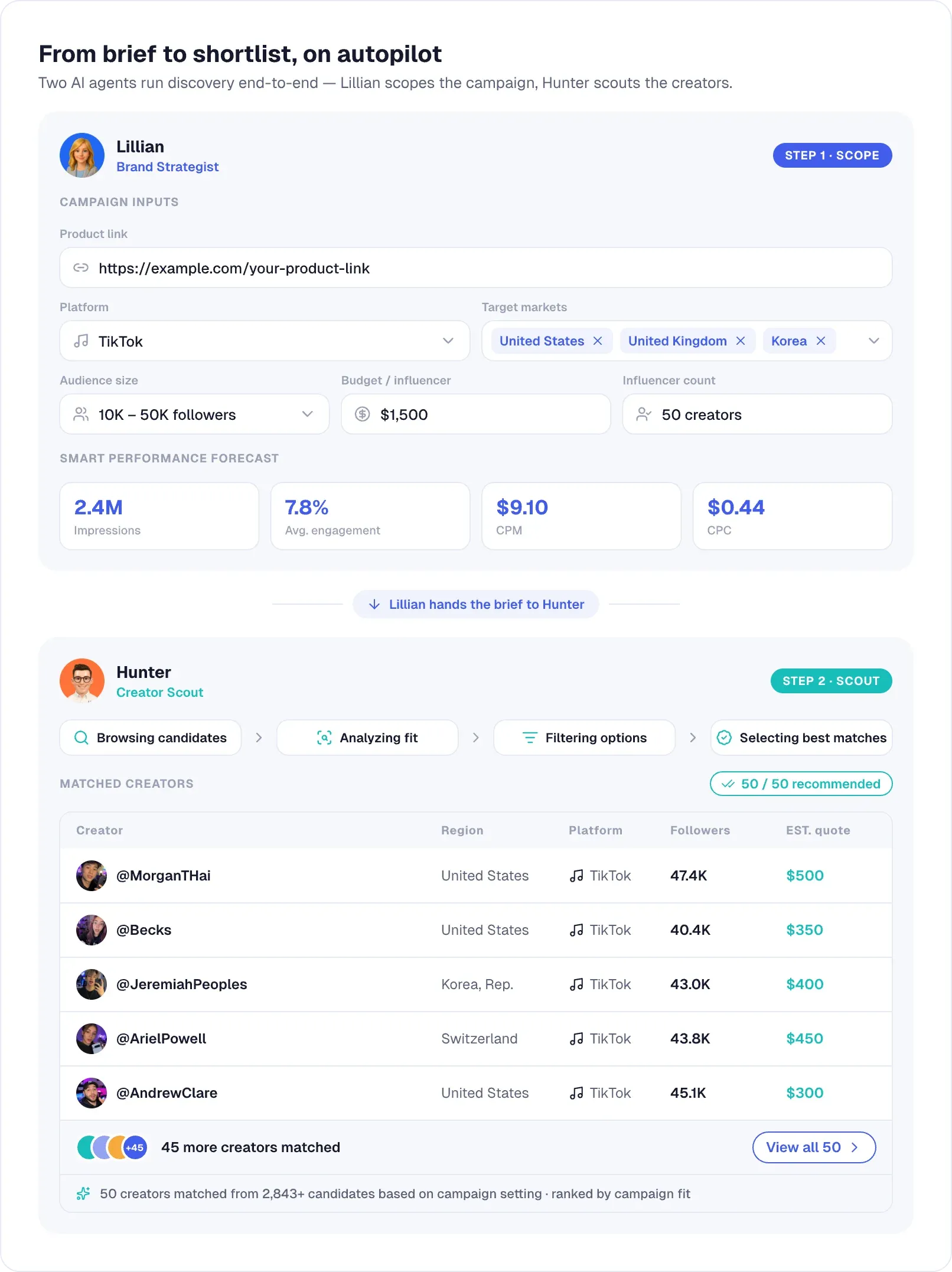Image resolution: width=952 pixels, height=1272 pixels.
Task: Click TikTok icon in @ArielPowell row
Action: pos(576,1039)
